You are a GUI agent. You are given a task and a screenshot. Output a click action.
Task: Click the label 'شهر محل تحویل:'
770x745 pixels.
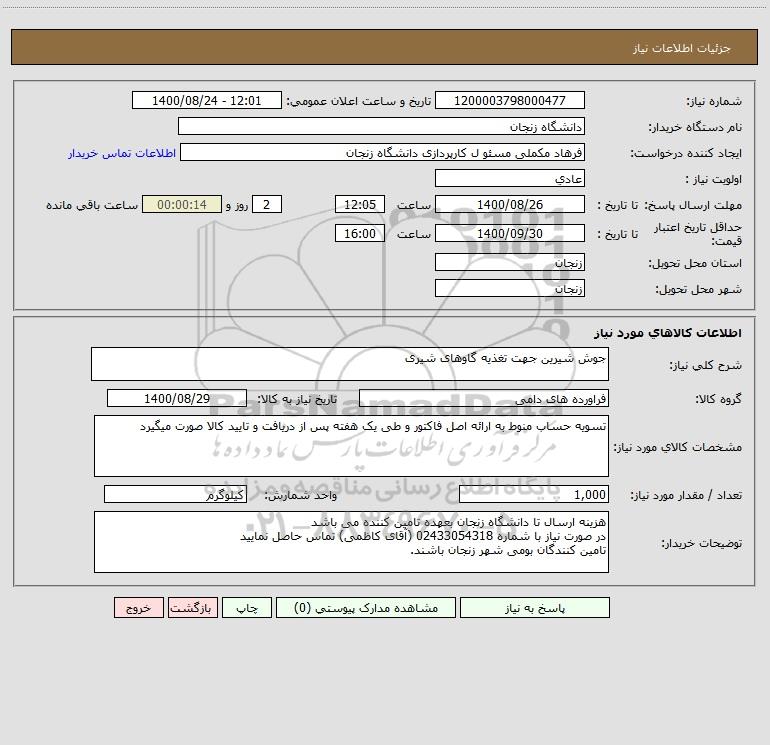tap(698, 289)
